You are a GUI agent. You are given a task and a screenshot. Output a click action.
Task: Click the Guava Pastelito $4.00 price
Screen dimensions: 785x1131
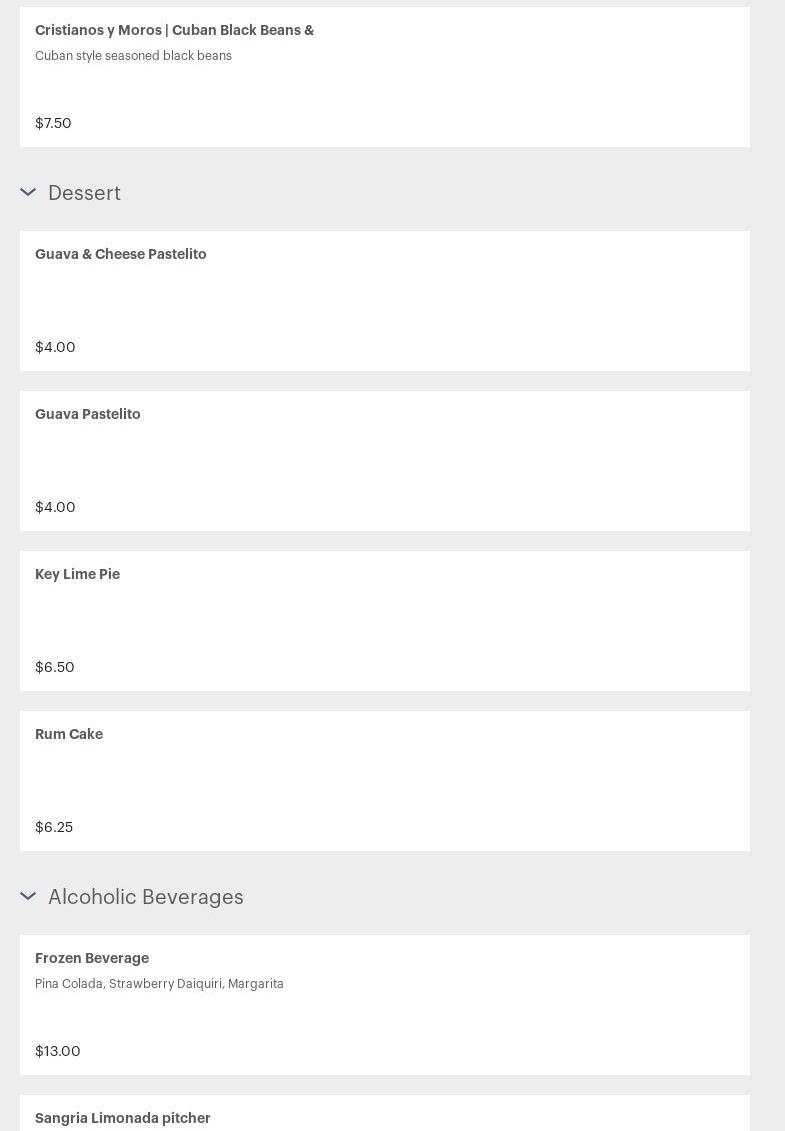pyautogui.click(x=55, y=507)
